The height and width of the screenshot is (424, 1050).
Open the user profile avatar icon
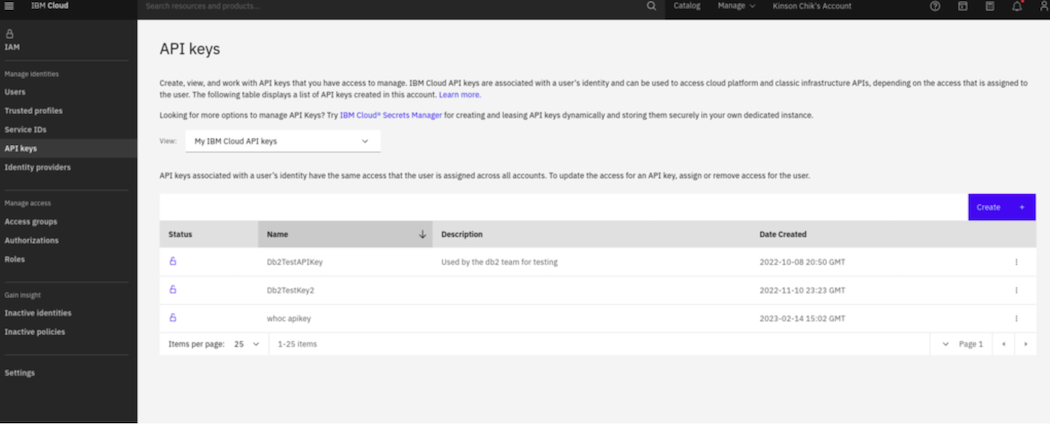pyautogui.click(x=1044, y=6)
